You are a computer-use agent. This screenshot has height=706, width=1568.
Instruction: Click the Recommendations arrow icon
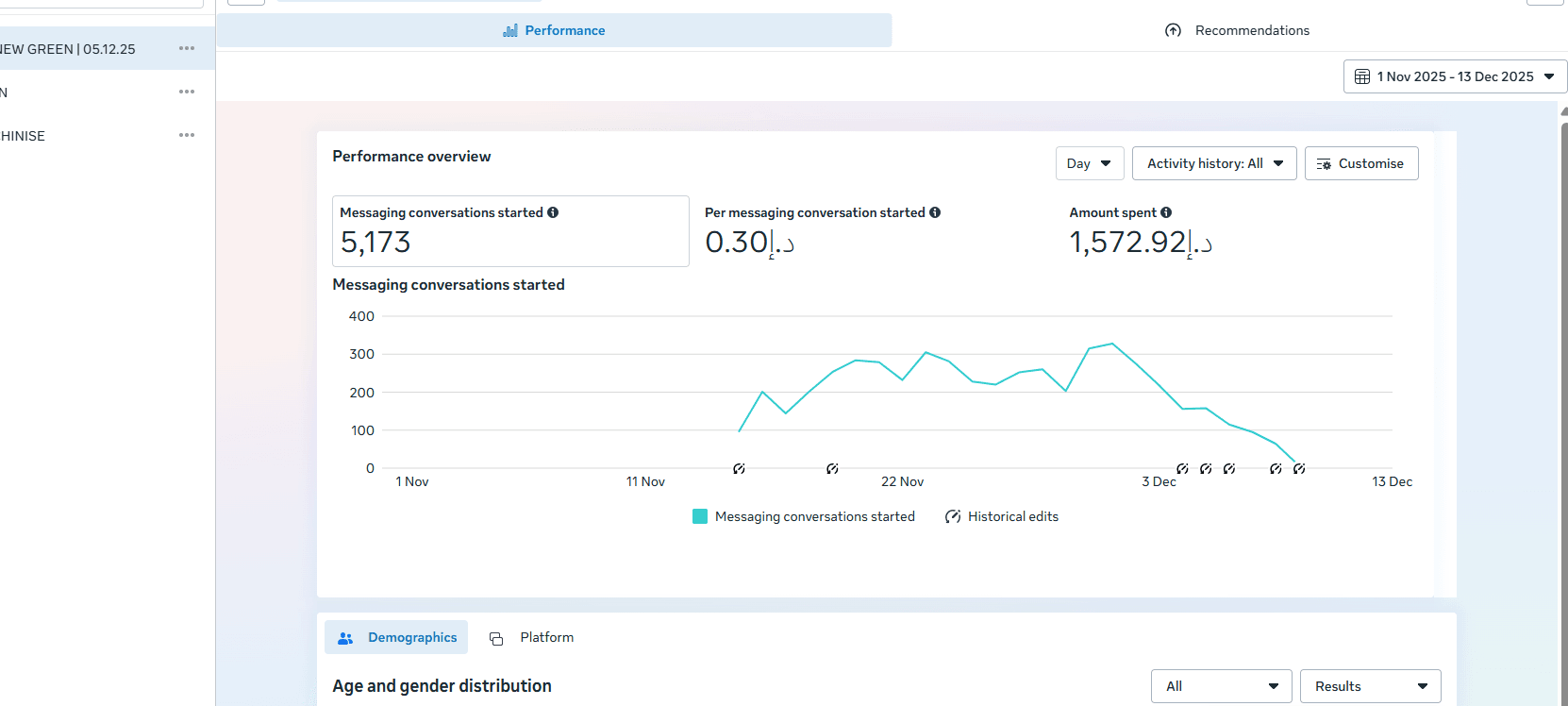pos(1173,30)
